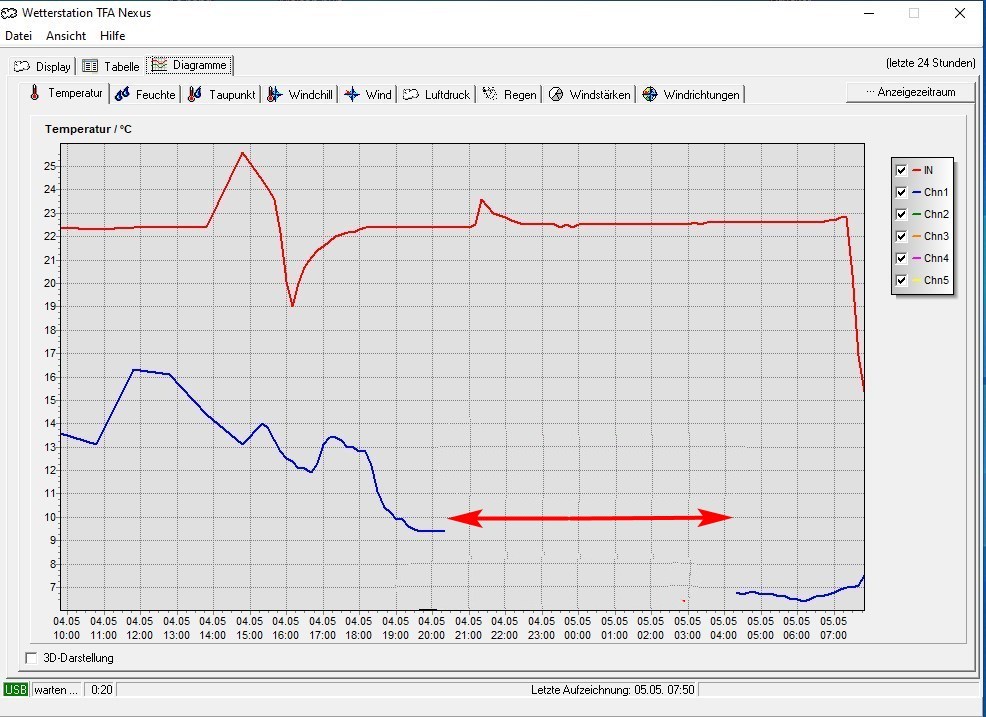Viewport: 986px width, 717px height.
Task: Toggle the Chn3 channel checkbox
Action: click(x=901, y=236)
